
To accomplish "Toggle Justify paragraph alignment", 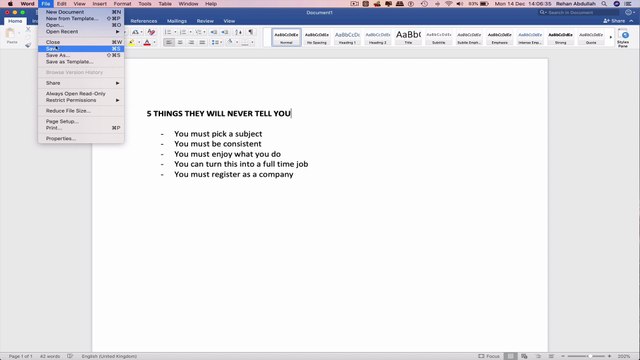I will 202,42.
